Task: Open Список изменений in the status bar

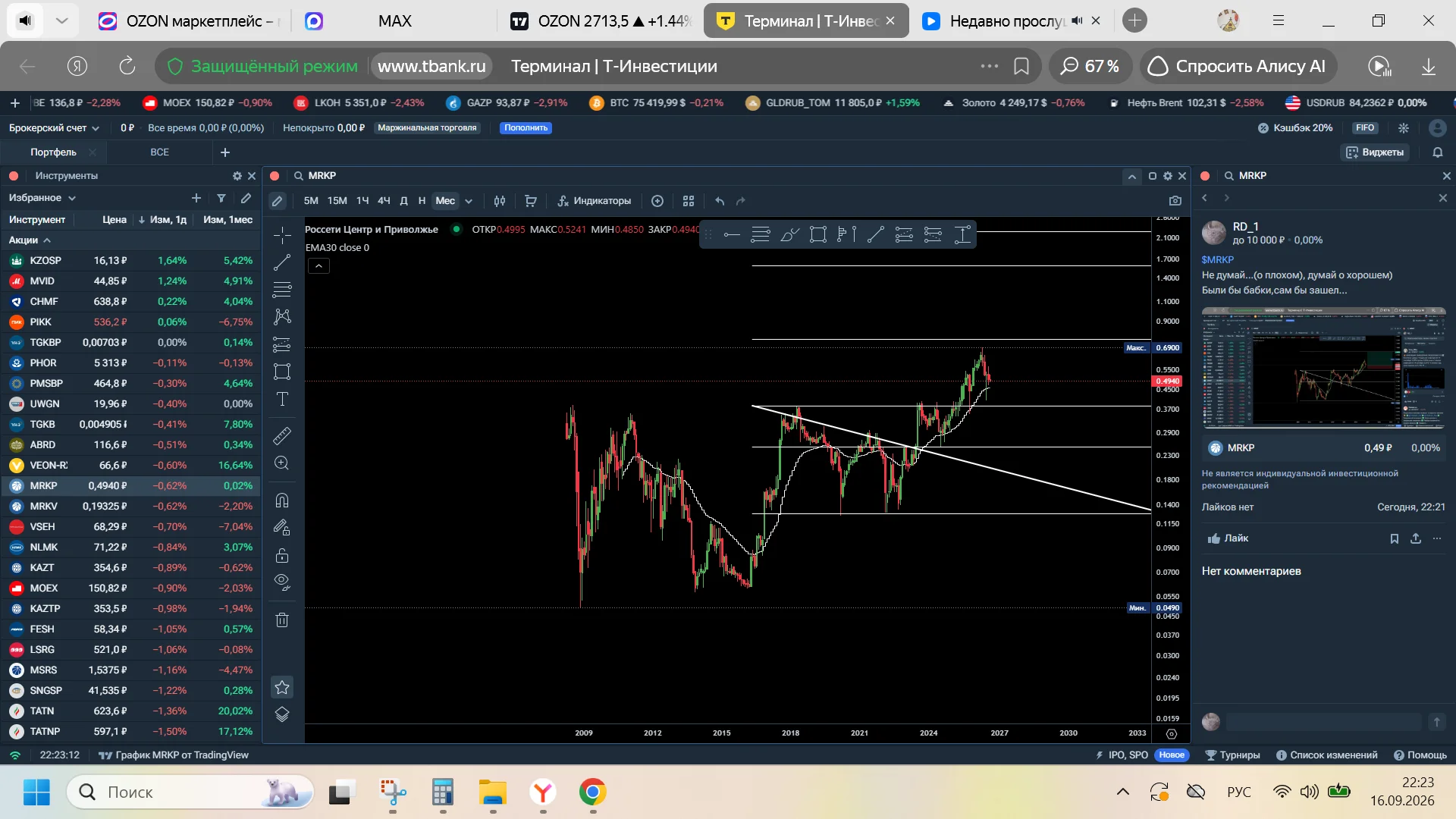Action: [x=1326, y=755]
